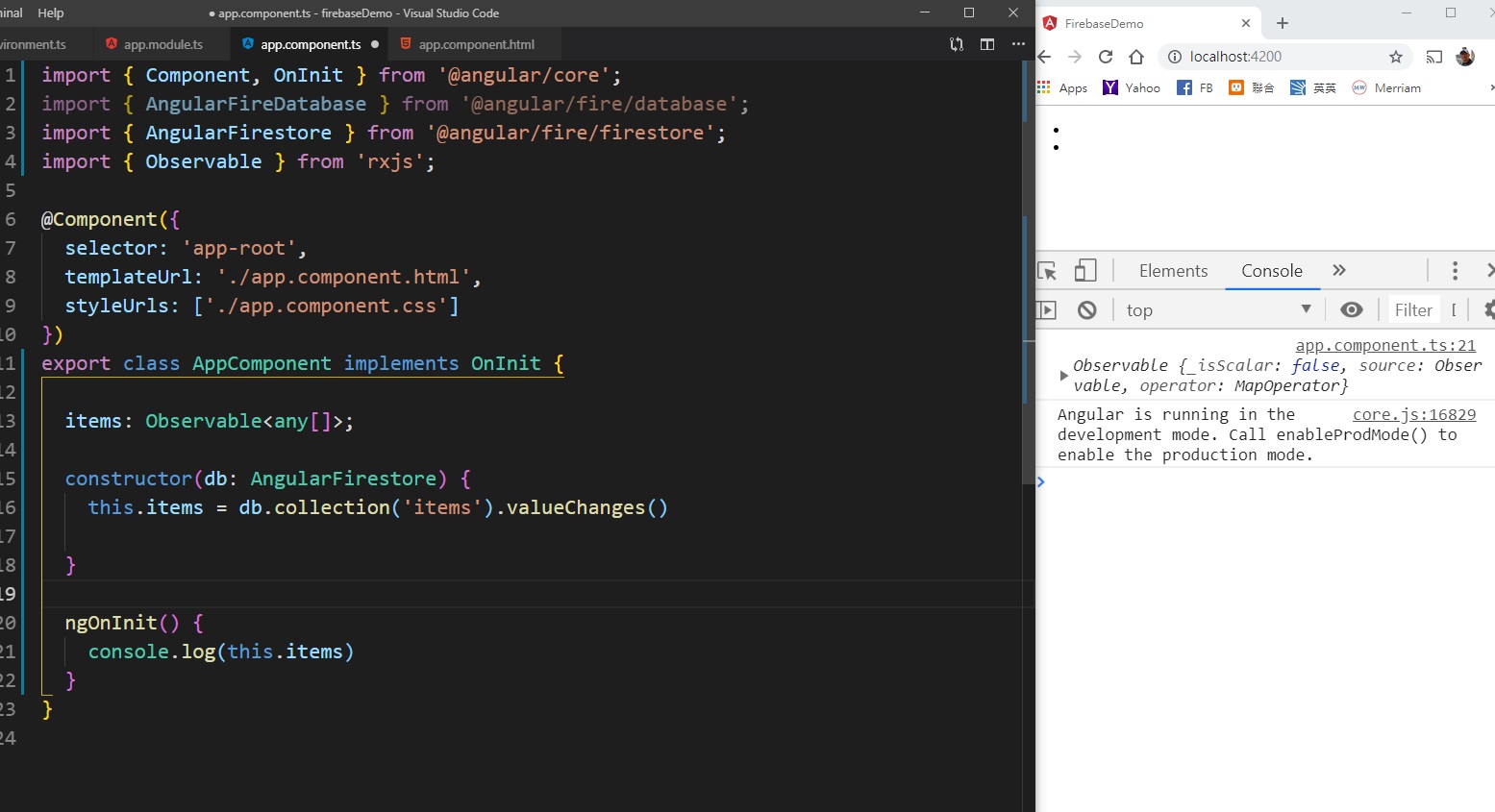This screenshot has width=1495, height=812.
Task: Expand hidden DevTools panels via double-chevron
Action: pyautogui.click(x=1338, y=270)
